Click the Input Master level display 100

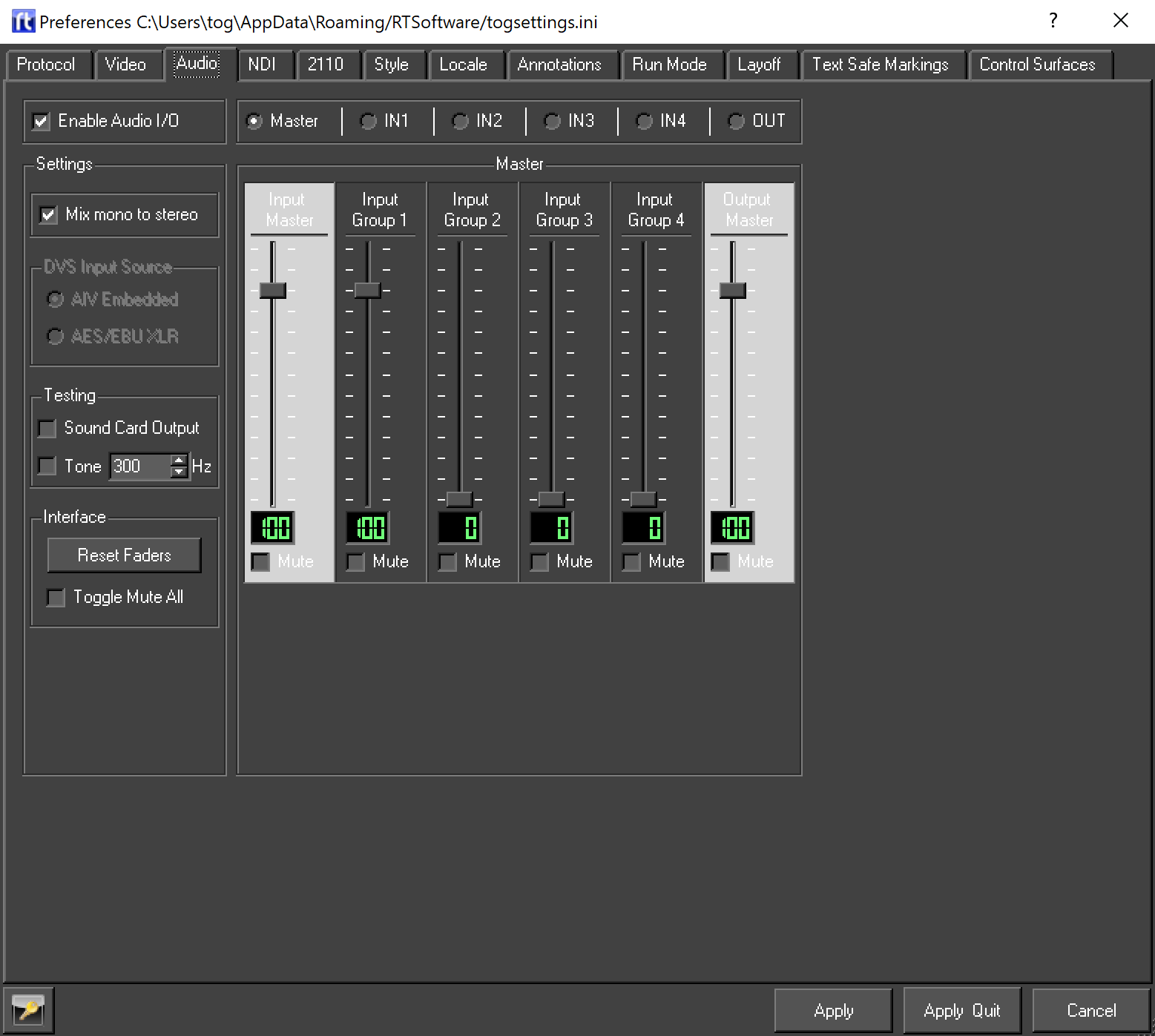pyautogui.click(x=273, y=528)
